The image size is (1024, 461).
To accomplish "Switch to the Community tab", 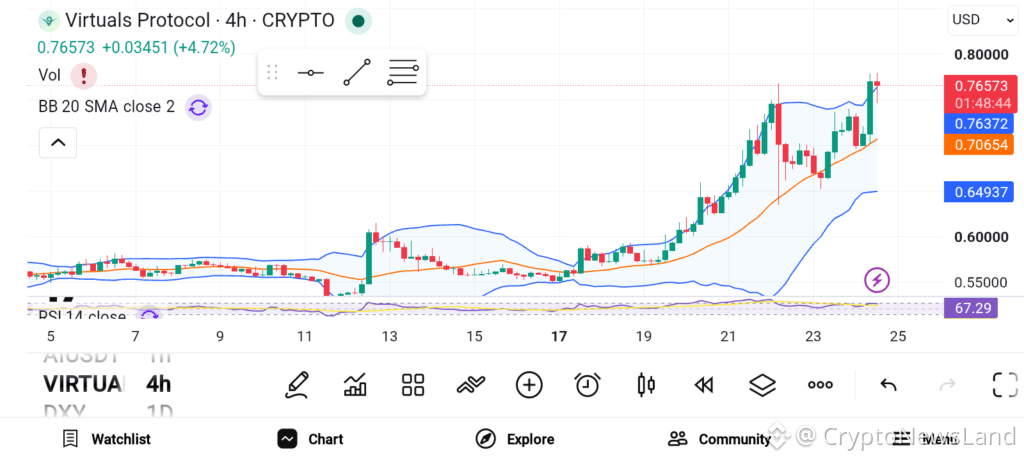I will click(x=719, y=439).
